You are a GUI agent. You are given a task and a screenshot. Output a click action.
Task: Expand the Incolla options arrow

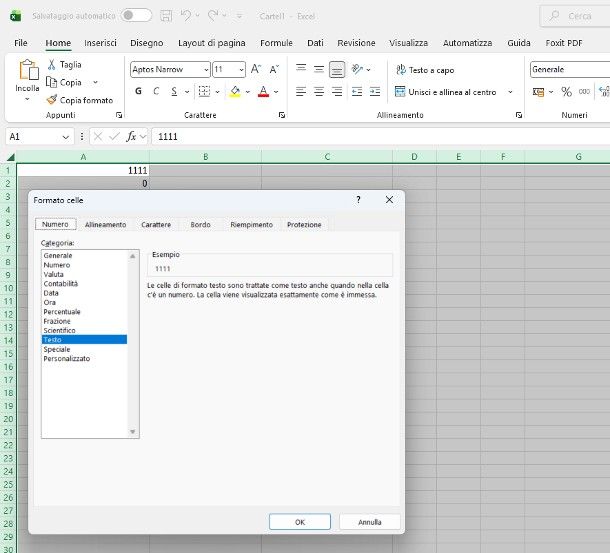(27, 99)
